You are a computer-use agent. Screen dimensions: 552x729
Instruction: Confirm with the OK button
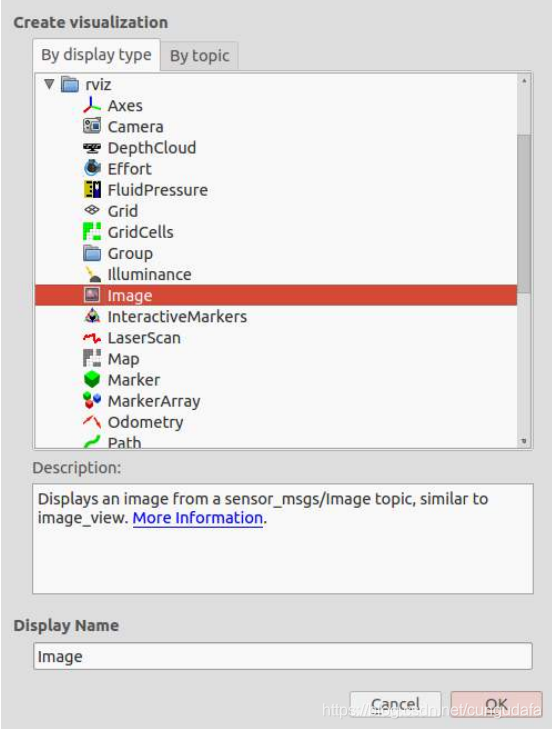(496, 704)
